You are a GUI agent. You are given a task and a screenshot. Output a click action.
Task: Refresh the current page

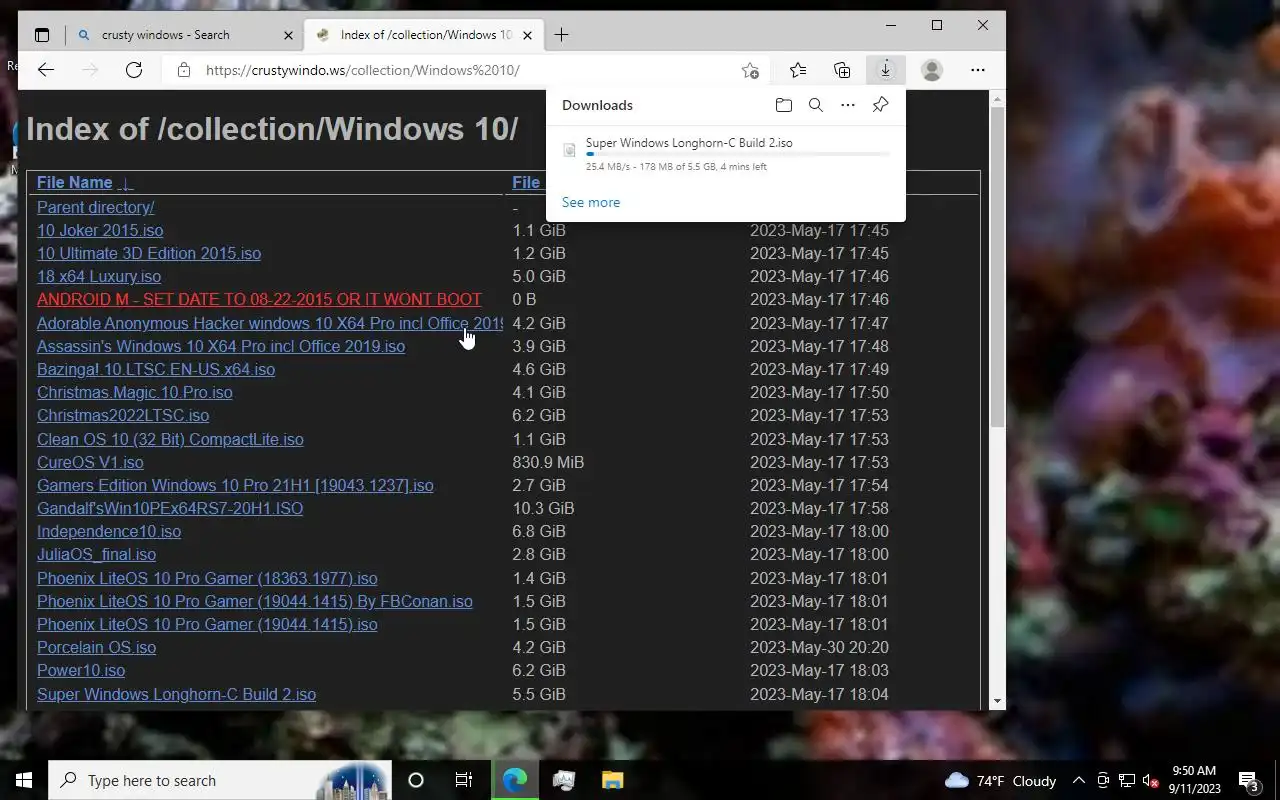point(134,70)
